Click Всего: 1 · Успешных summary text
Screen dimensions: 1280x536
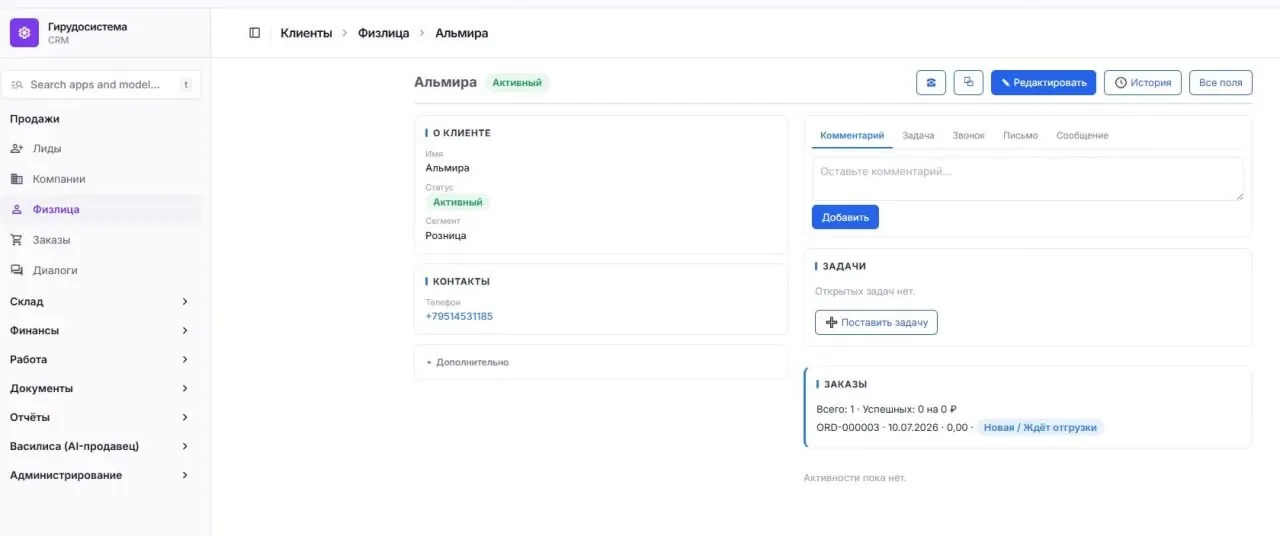(x=887, y=409)
